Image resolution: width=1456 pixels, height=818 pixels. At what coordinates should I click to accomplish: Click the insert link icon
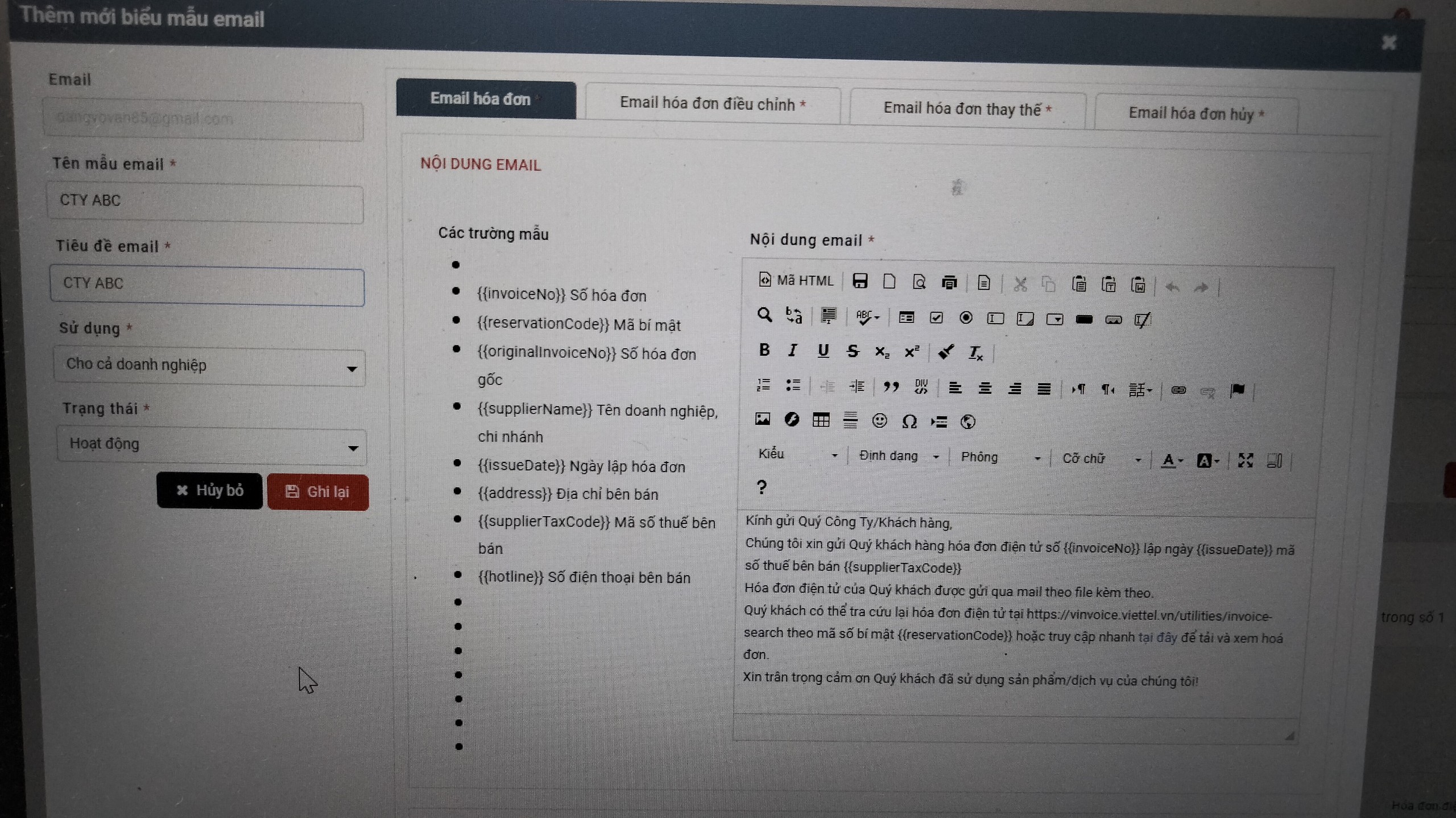(1178, 390)
